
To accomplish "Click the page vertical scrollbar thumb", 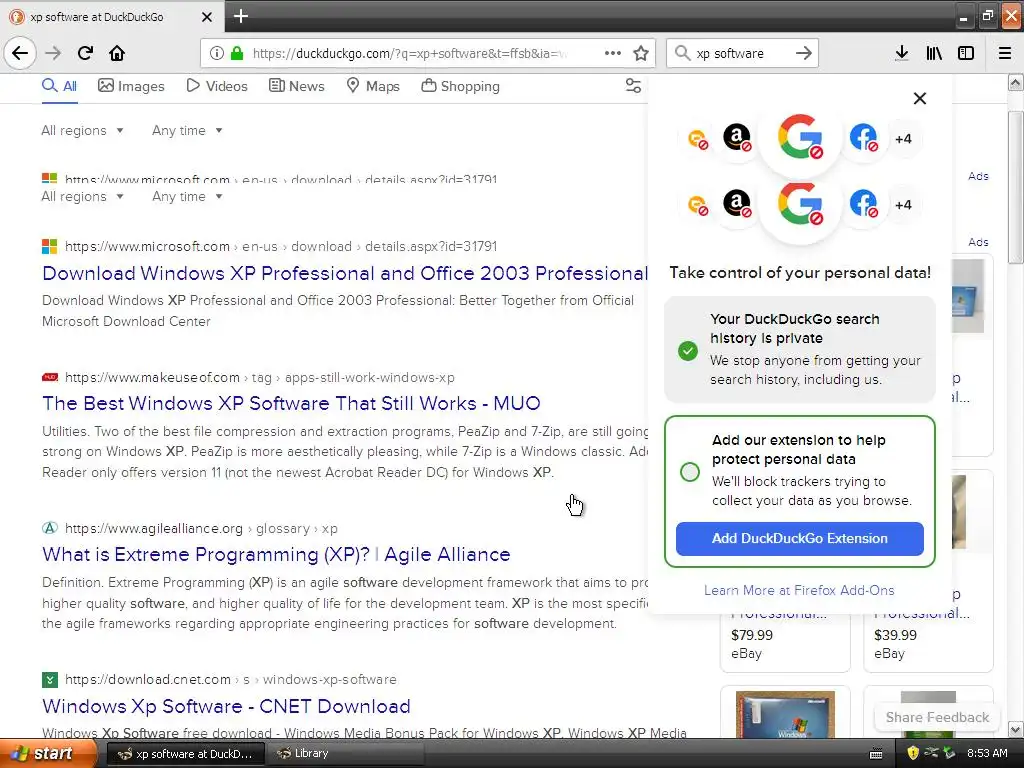I will [1016, 188].
